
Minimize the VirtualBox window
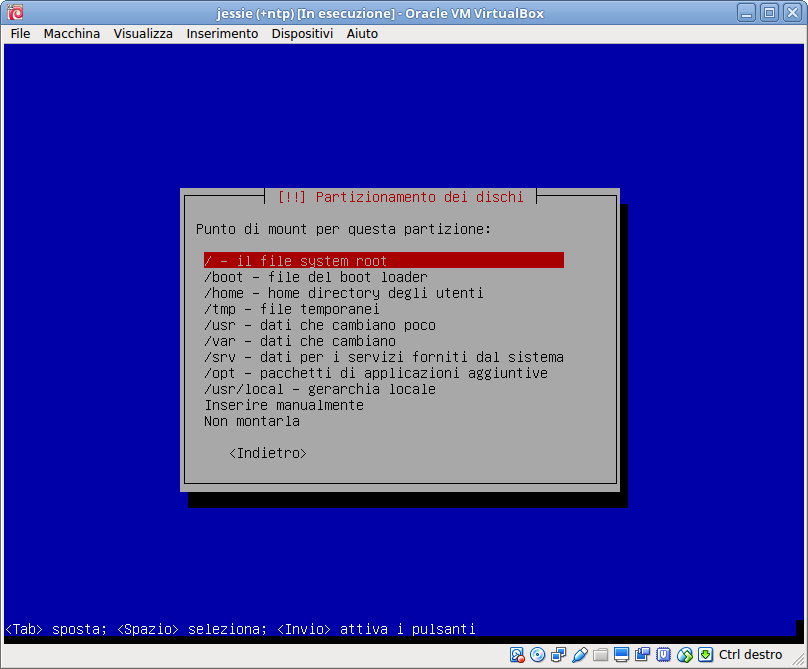pos(746,12)
